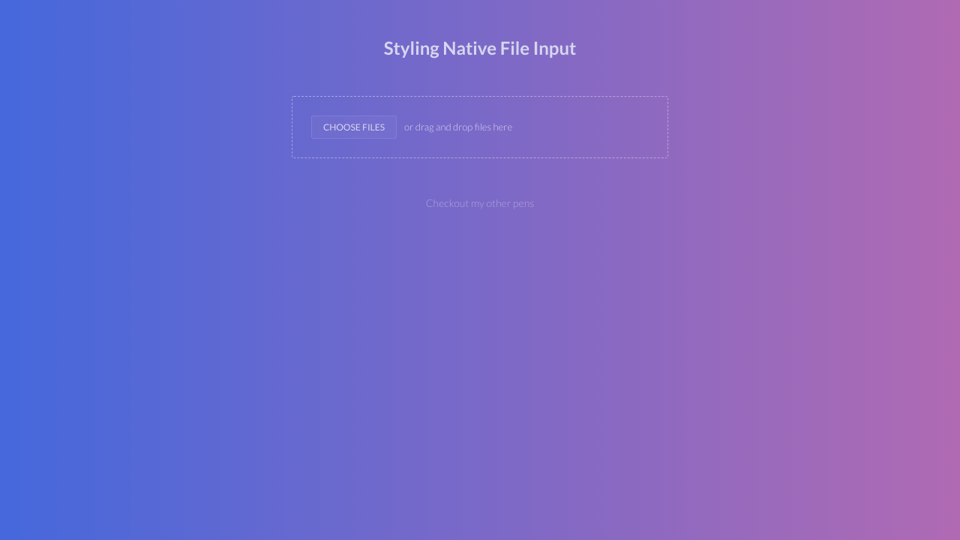Click the CHOOSE FILES button
Image resolution: width=960 pixels, height=540 pixels.
click(353, 127)
